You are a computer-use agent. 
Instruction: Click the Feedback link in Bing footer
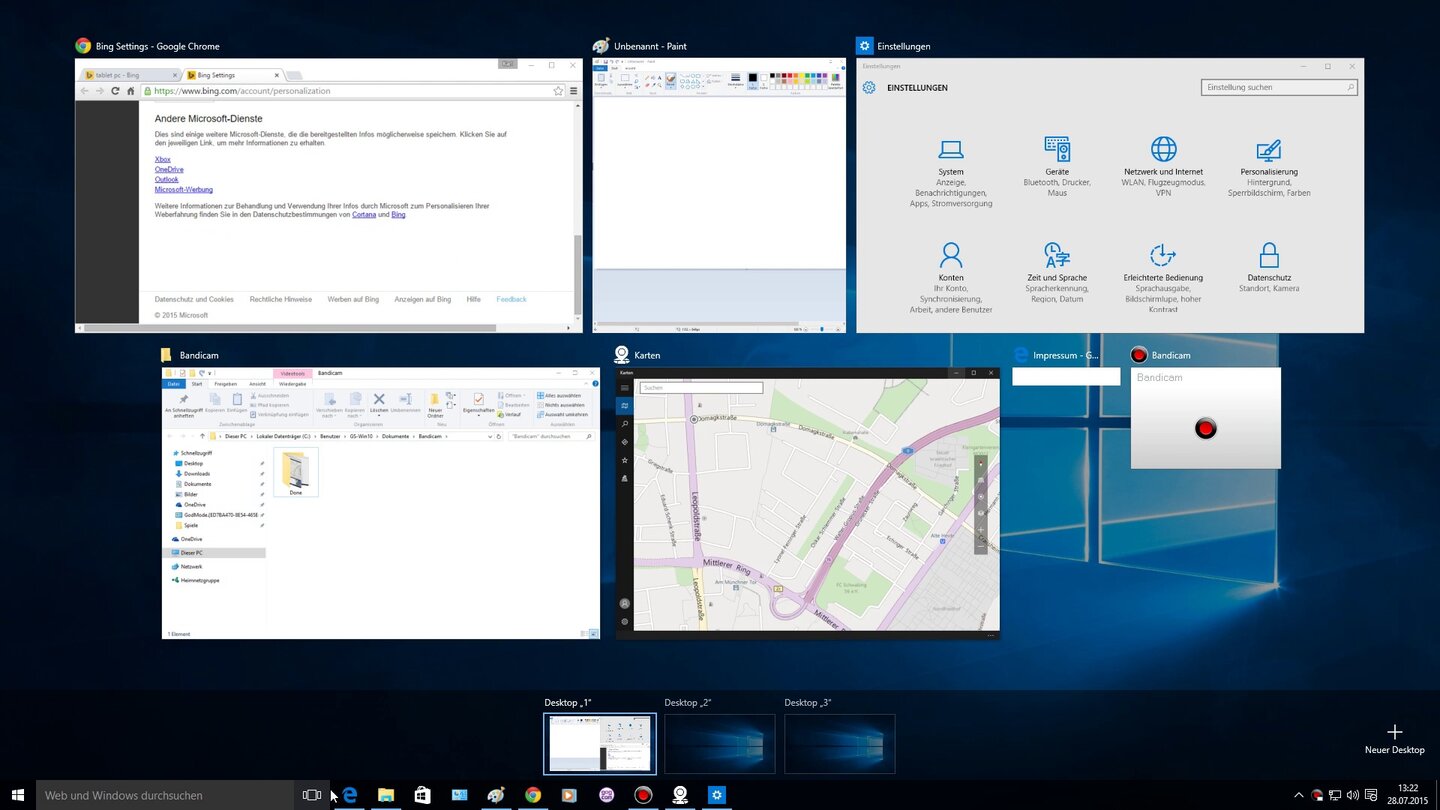click(511, 299)
